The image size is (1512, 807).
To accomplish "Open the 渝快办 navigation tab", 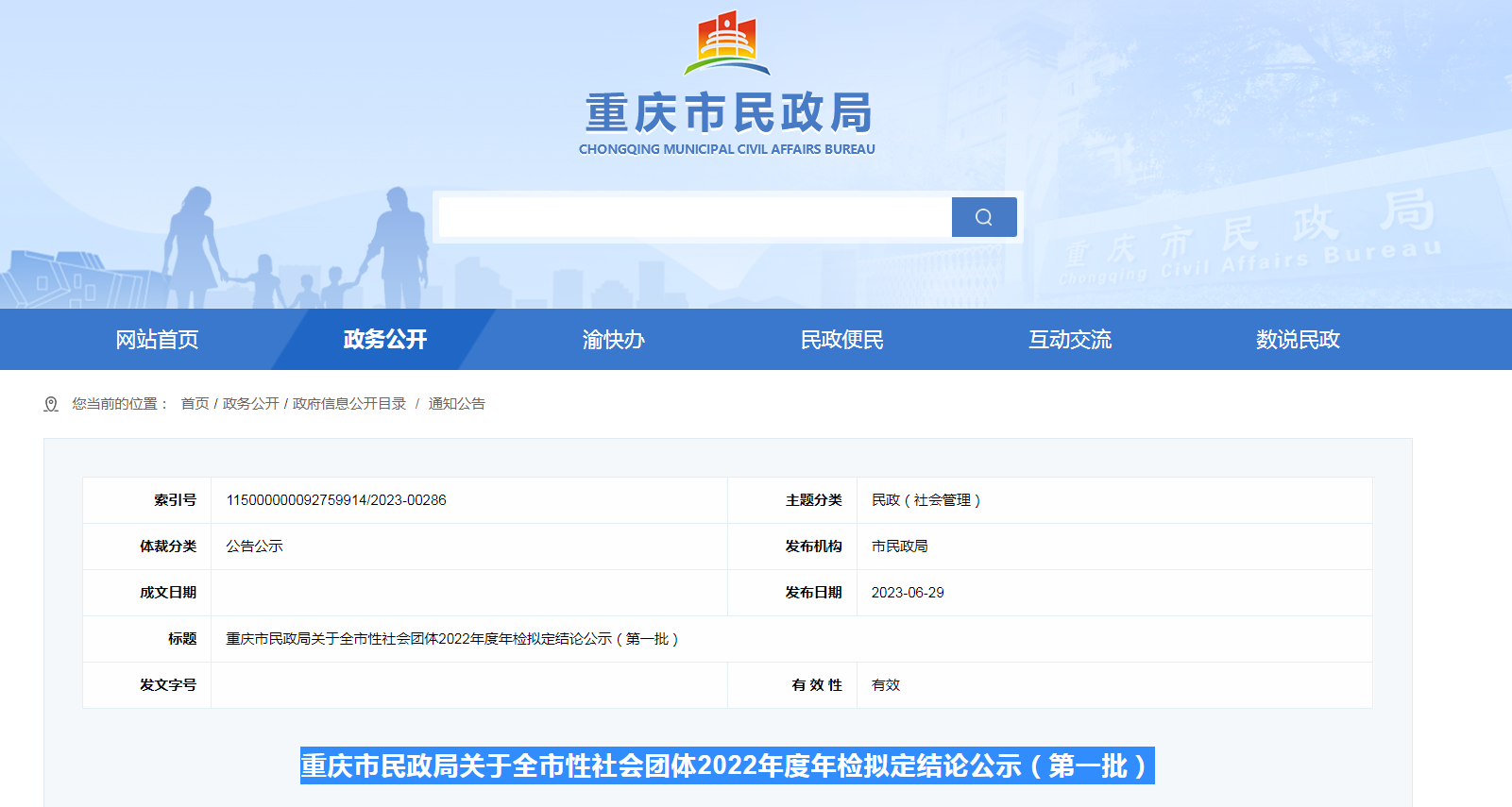I will tap(614, 340).
